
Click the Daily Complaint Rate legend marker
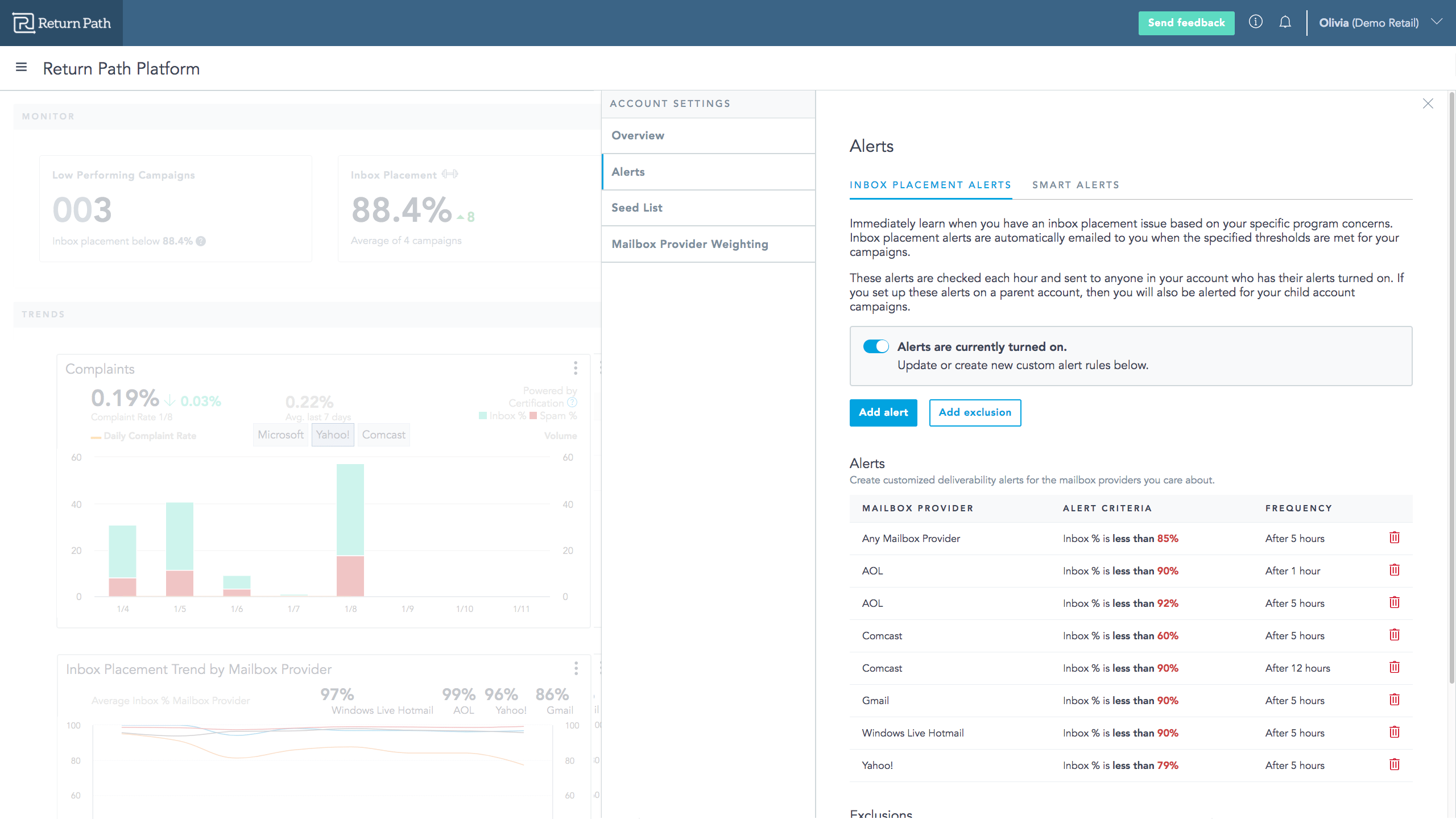pos(96,437)
